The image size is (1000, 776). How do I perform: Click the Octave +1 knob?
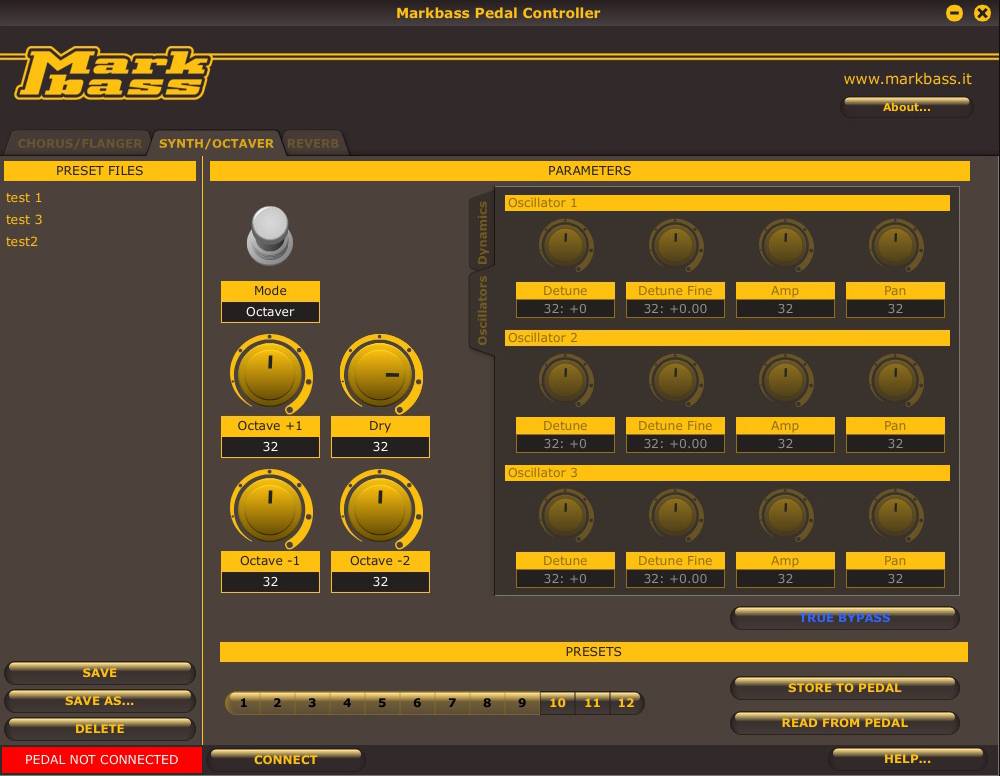pos(270,374)
